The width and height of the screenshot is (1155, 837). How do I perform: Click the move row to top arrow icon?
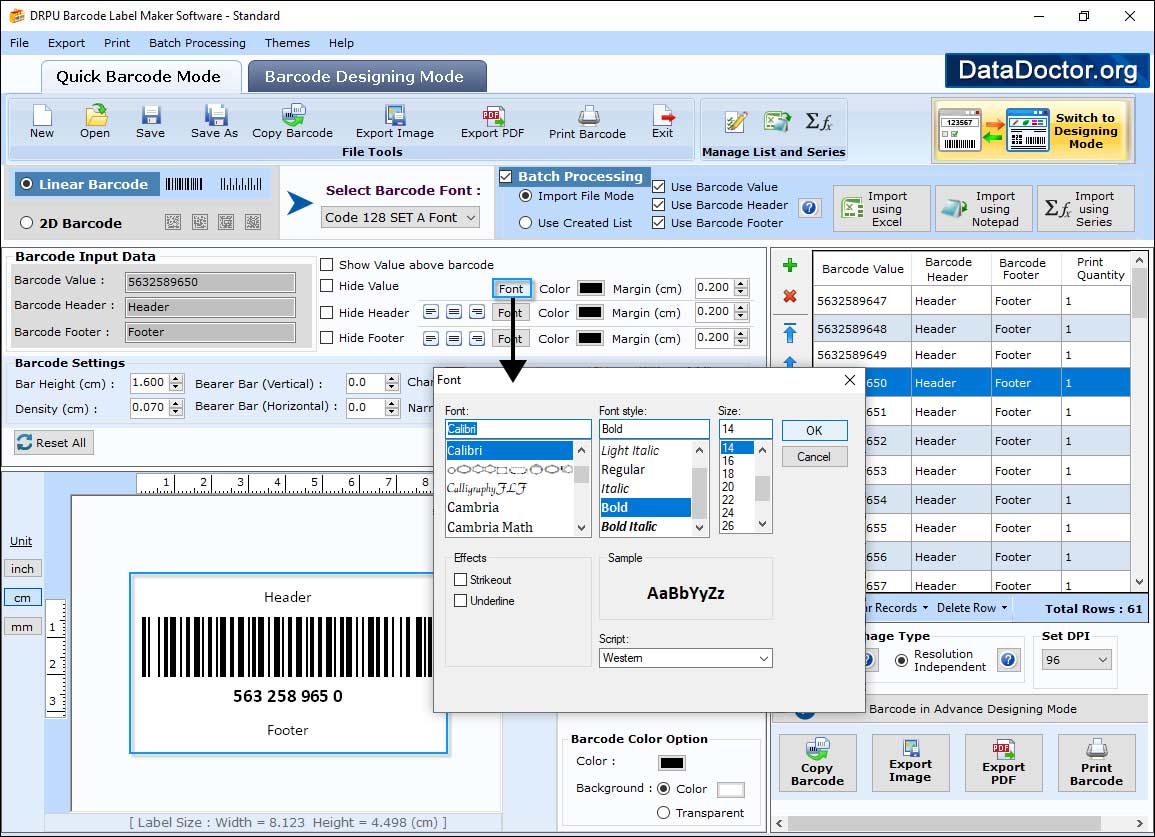click(x=790, y=333)
